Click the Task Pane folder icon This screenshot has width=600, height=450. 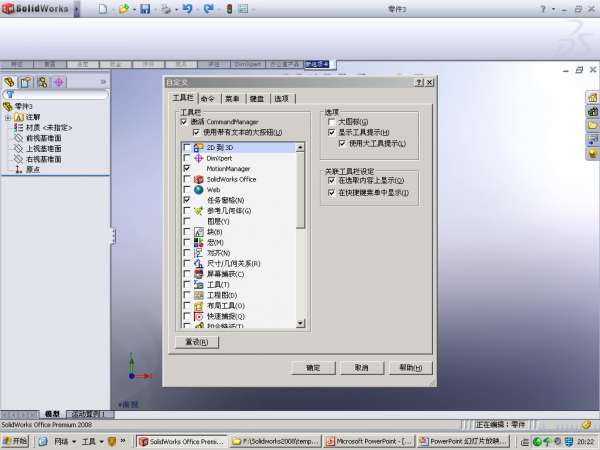coord(593,126)
